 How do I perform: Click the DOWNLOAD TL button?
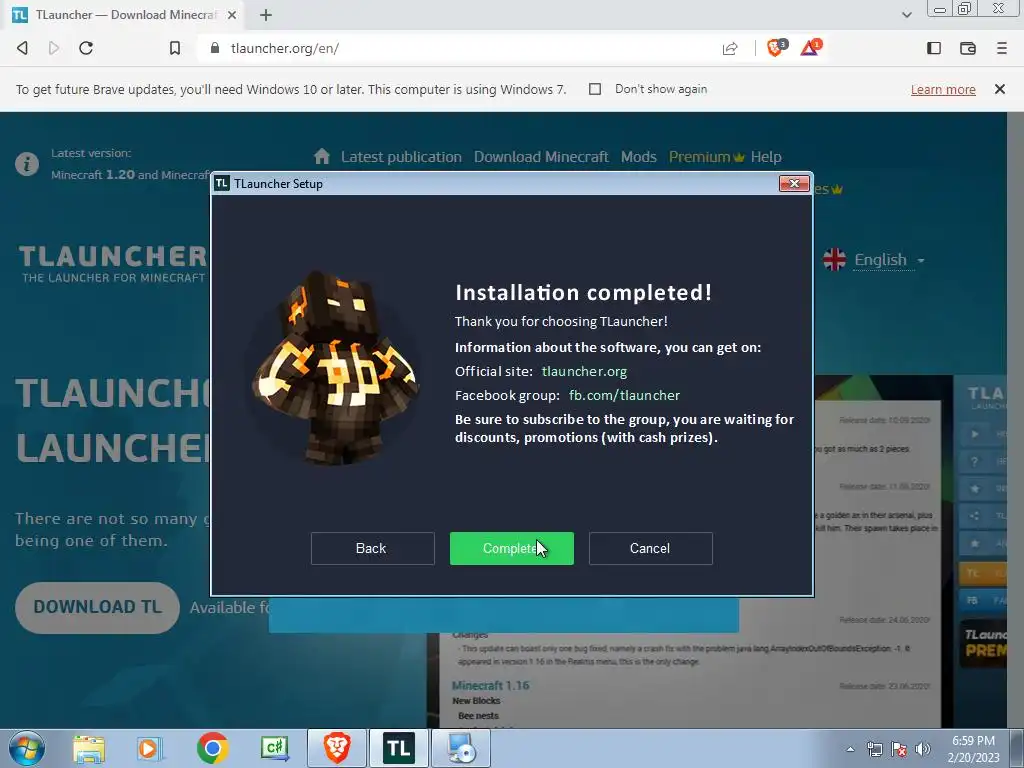click(97, 607)
